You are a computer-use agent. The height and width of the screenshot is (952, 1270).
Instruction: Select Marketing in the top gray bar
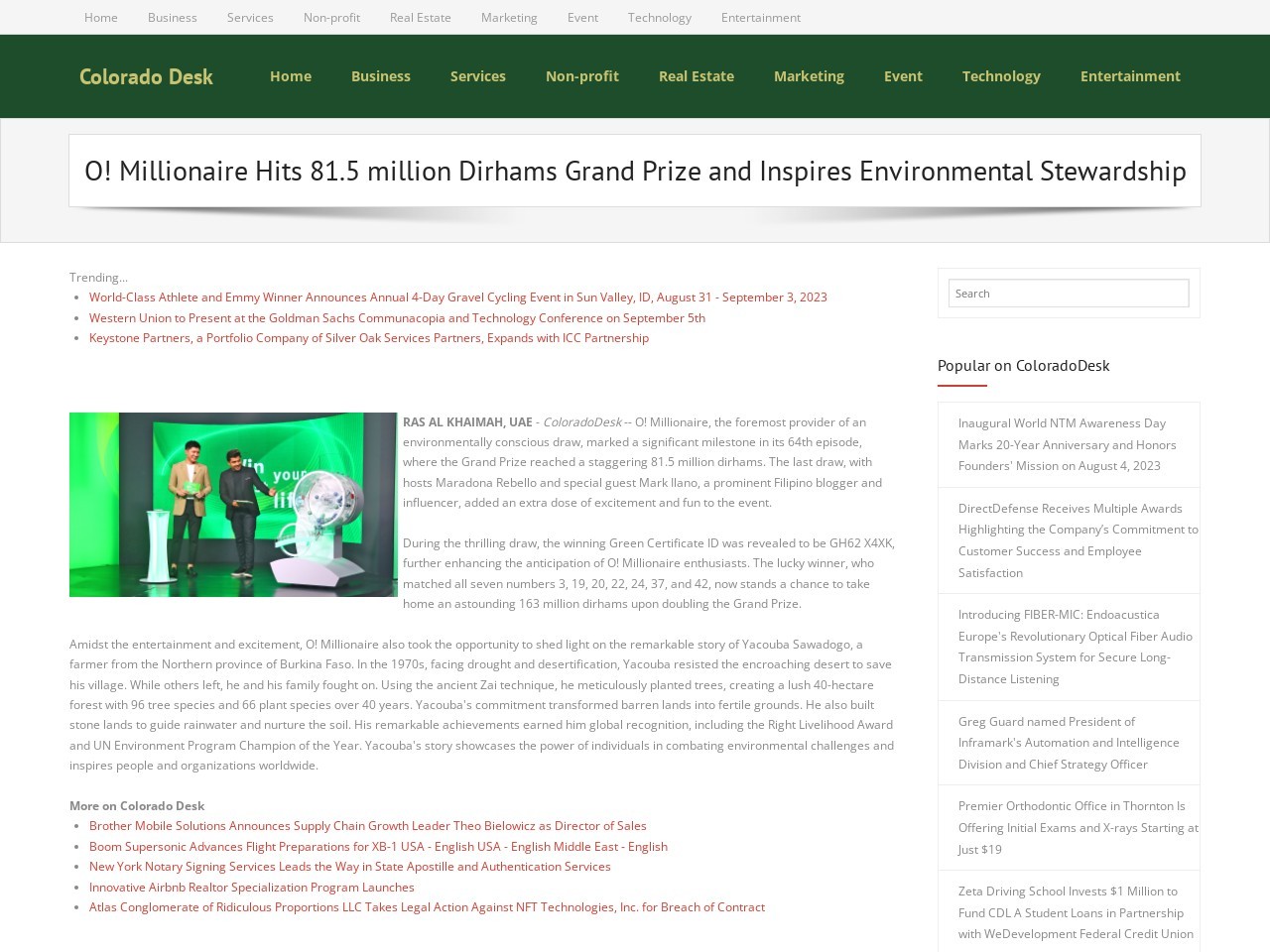coord(508,18)
